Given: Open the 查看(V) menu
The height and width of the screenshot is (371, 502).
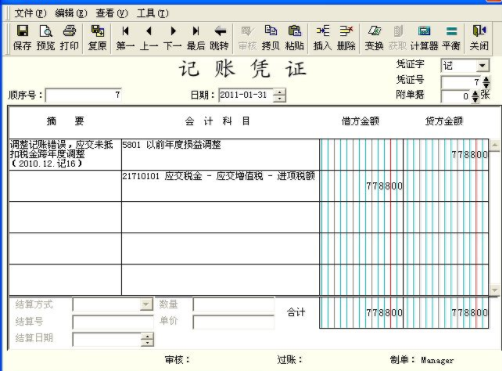Looking at the screenshot, I should click(x=112, y=13).
